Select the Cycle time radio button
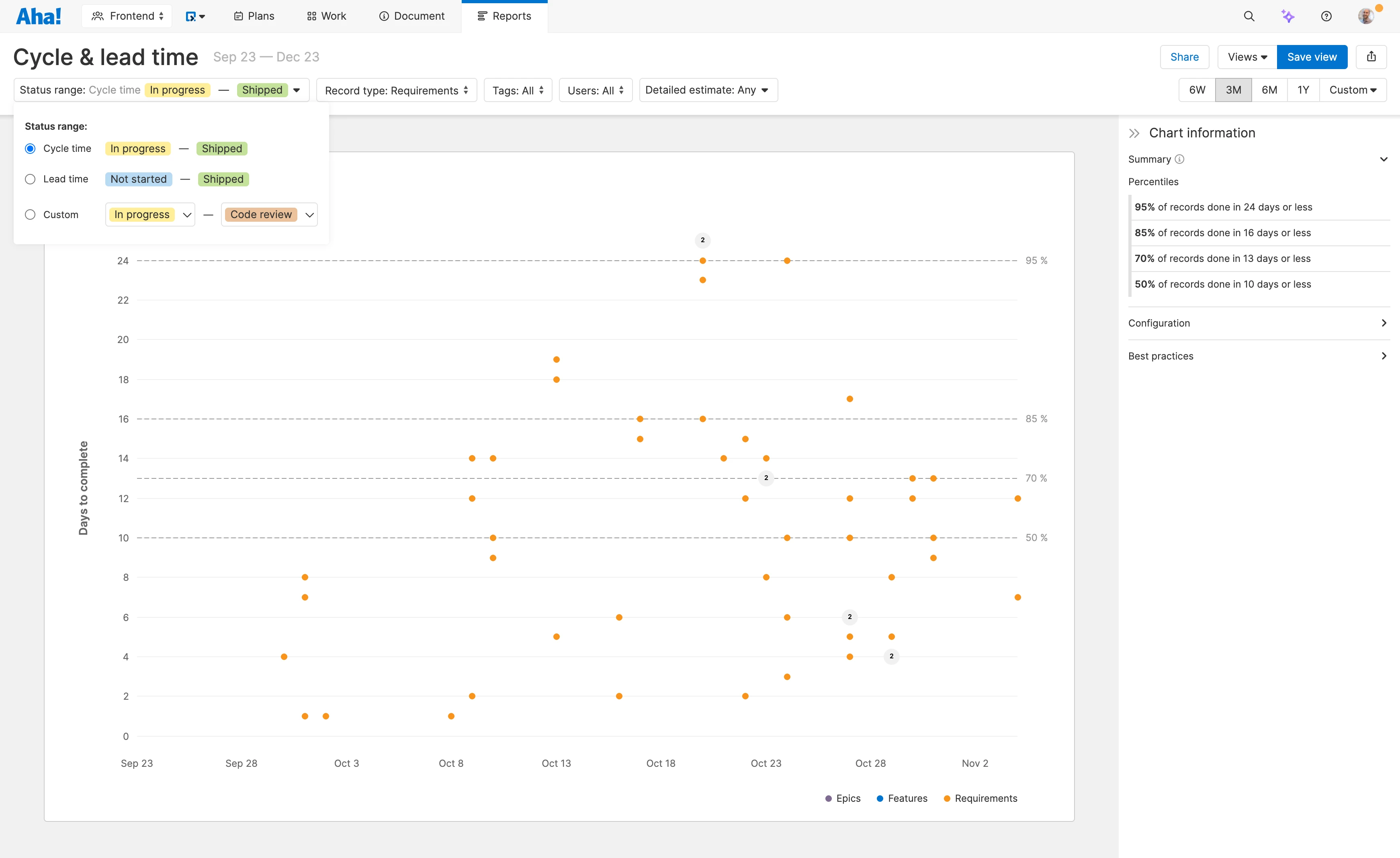This screenshot has width=1400, height=858. (30, 148)
